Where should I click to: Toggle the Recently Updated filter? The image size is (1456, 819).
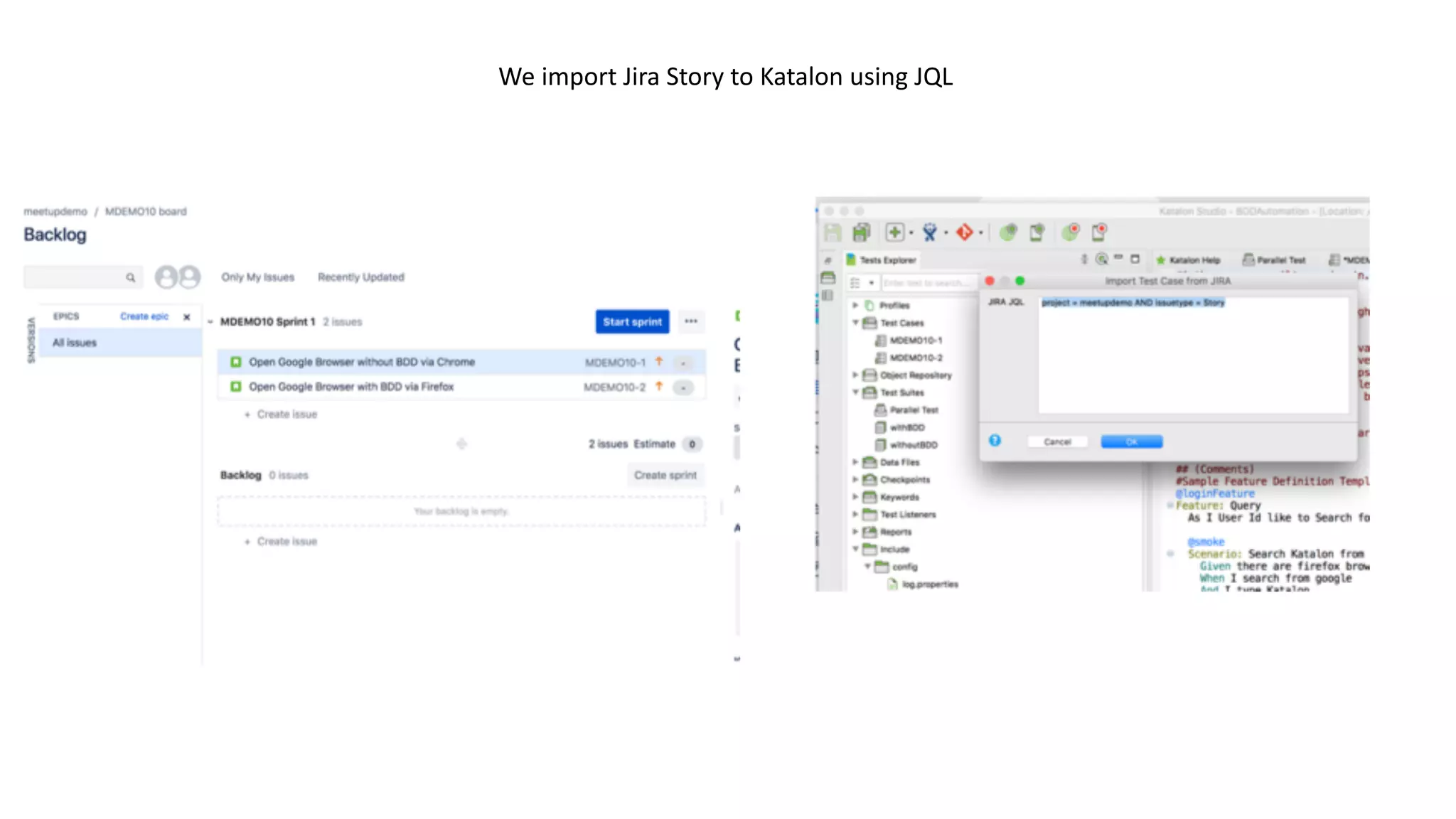(x=361, y=277)
